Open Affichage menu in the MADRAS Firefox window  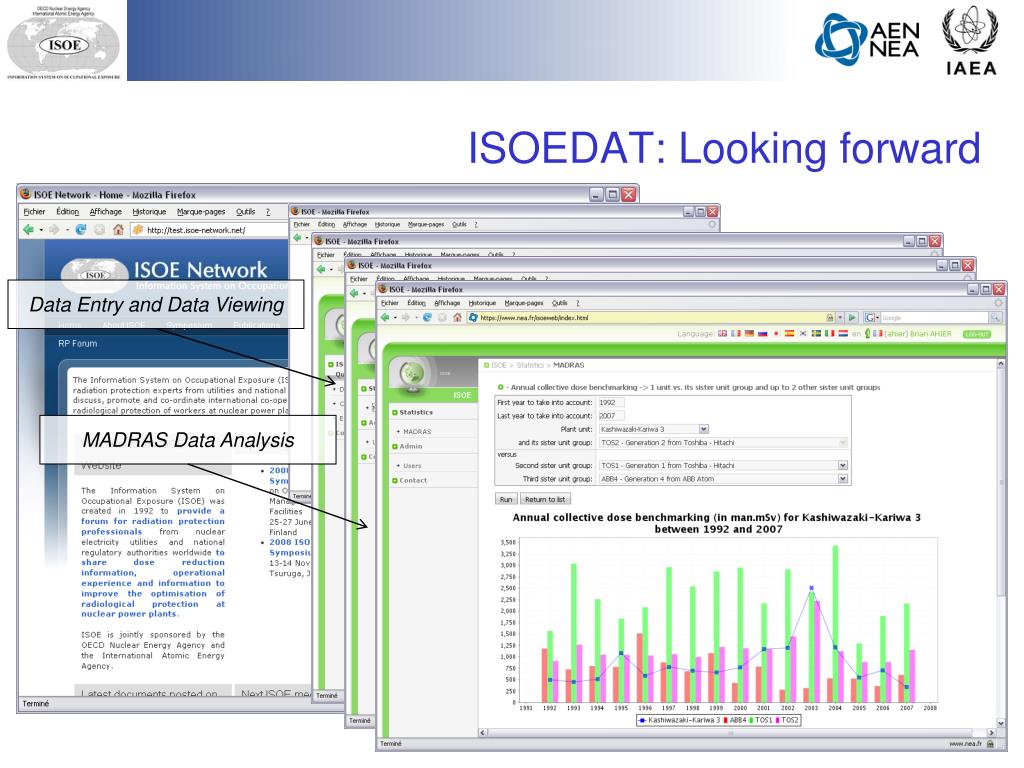click(x=447, y=303)
